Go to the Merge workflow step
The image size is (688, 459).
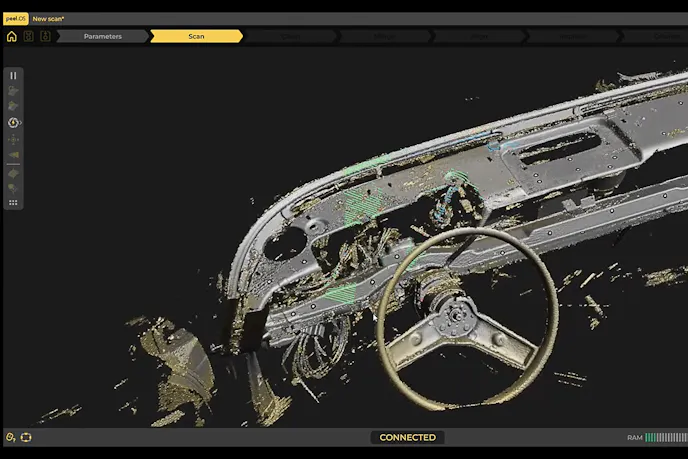coord(384,36)
